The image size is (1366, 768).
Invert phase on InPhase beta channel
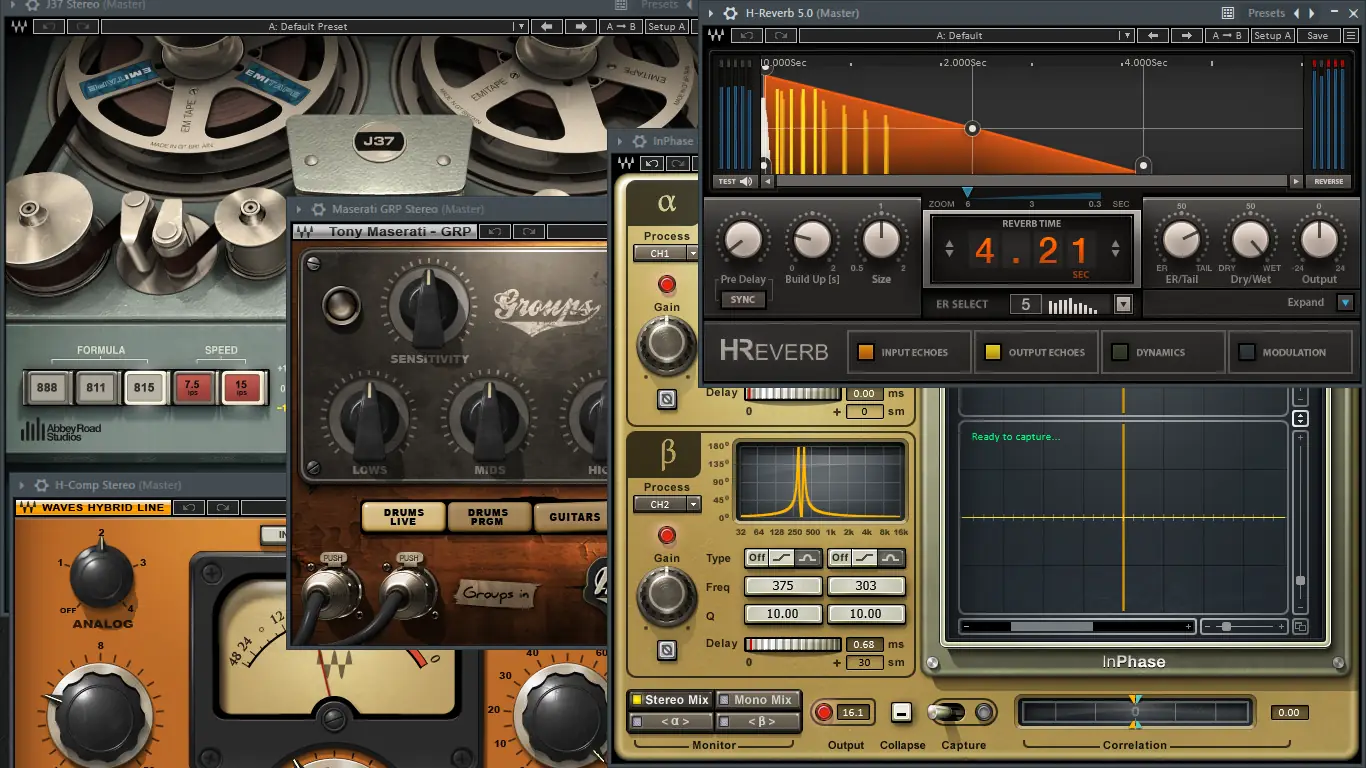[x=667, y=650]
